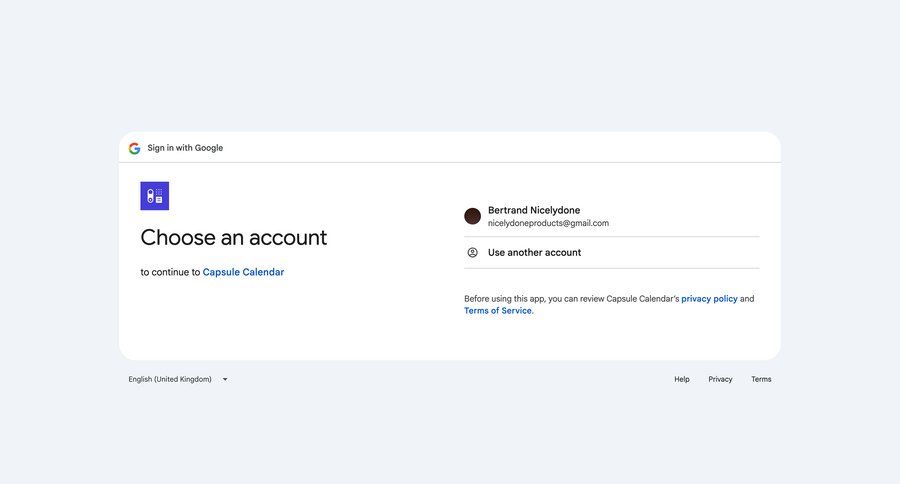Click the Google G logo
This screenshot has height=484, width=900.
click(x=134, y=148)
